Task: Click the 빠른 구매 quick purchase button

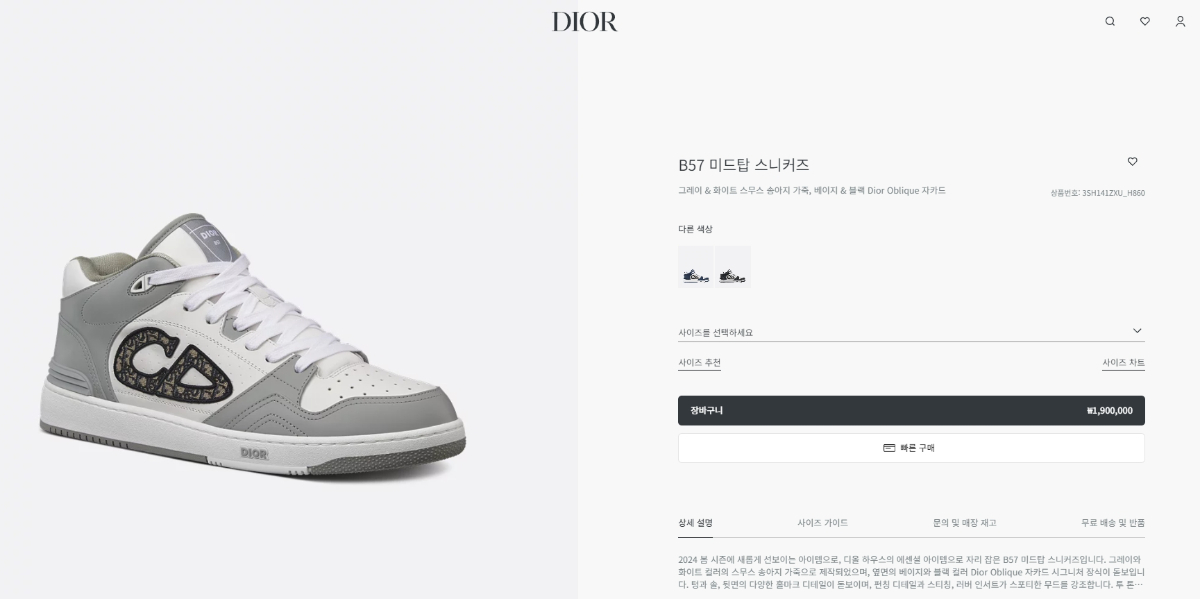Action: pyautogui.click(x=911, y=448)
